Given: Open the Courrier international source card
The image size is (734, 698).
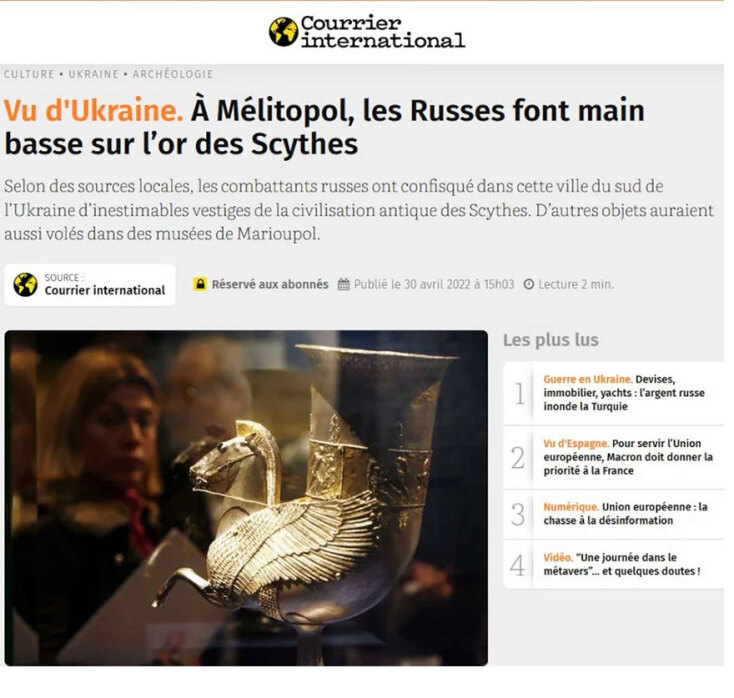Looking at the screenshot, I should pyautogui.click(x=90, y=285).
